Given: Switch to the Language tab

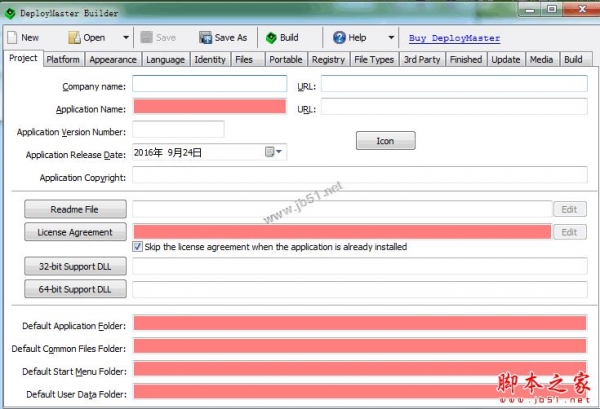Looking at the screenshot, I should click(165, 60).
